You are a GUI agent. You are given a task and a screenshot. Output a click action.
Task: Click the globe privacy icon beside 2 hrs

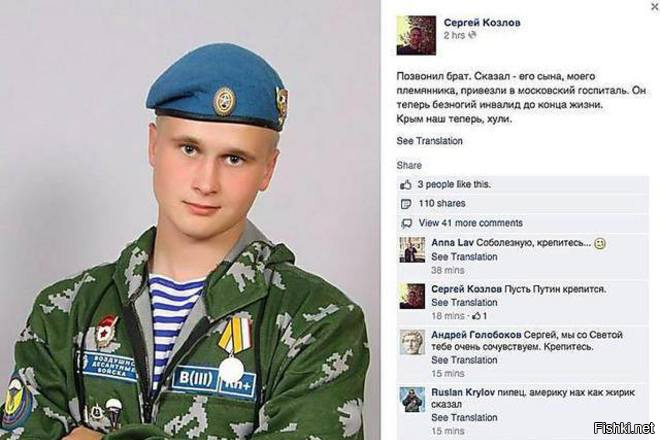(473, 35)
